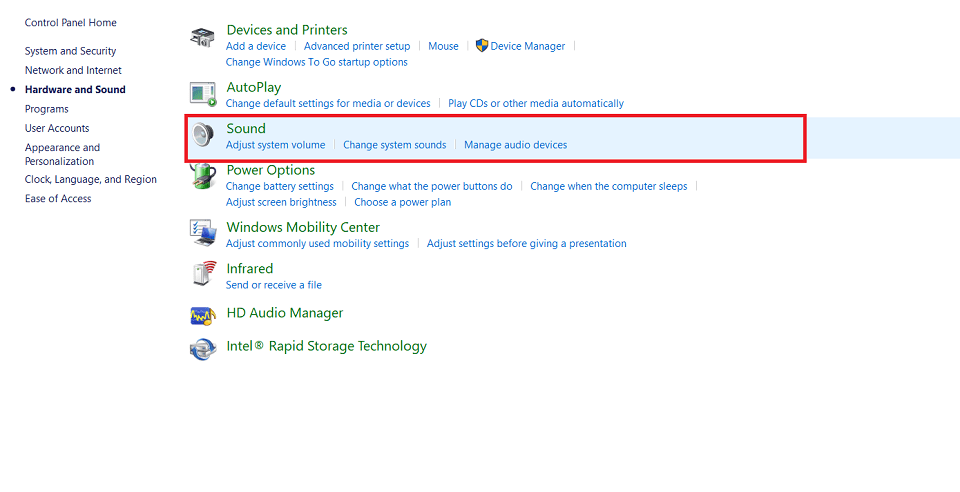Open Windows Mobility Center heading
The image size is (960, 492).
click(x=303, y=227)
